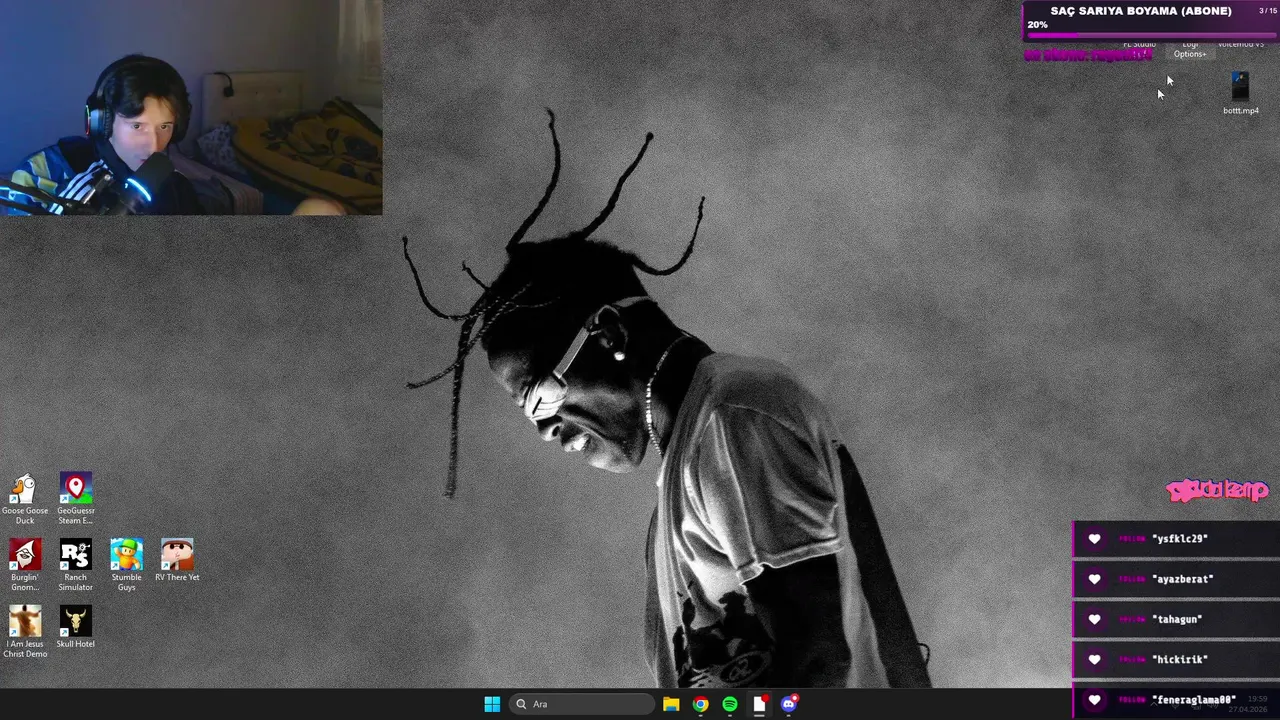Click the Ara search box on taskbar
Viewport: 1280px width, 720px height.
point(582,704)
